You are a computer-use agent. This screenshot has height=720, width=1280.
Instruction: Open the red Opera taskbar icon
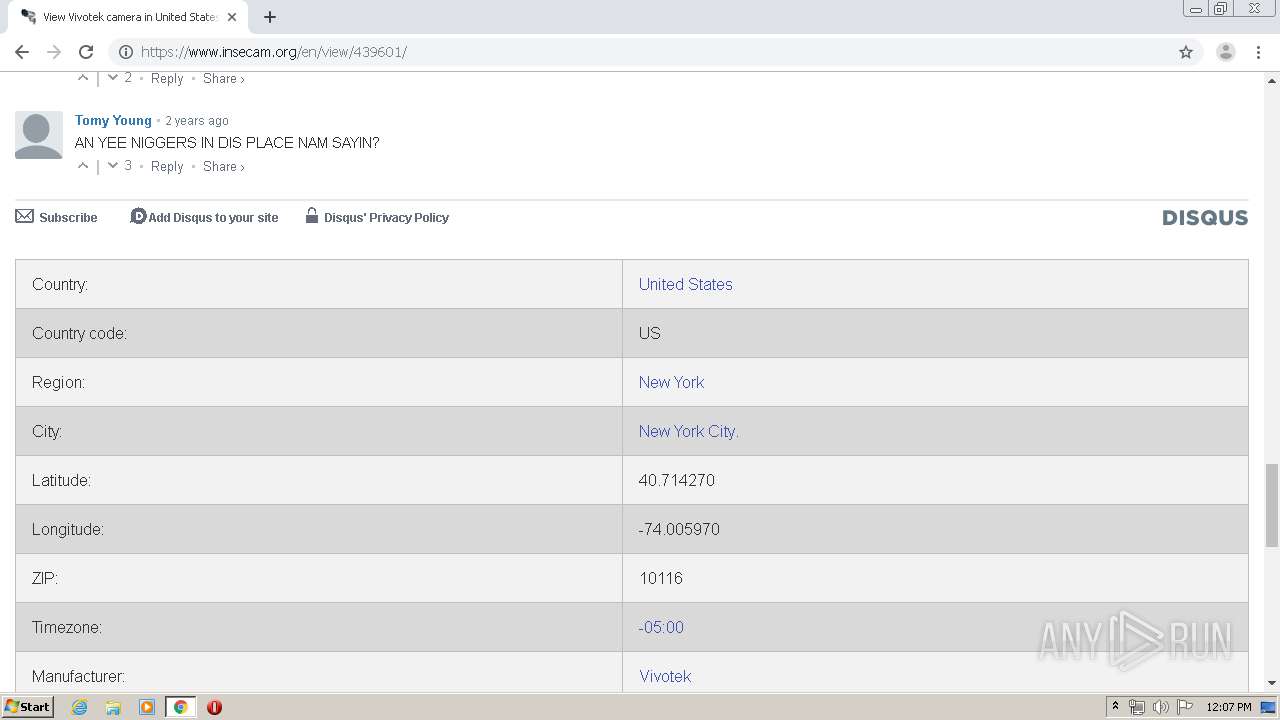click(214, 707)
